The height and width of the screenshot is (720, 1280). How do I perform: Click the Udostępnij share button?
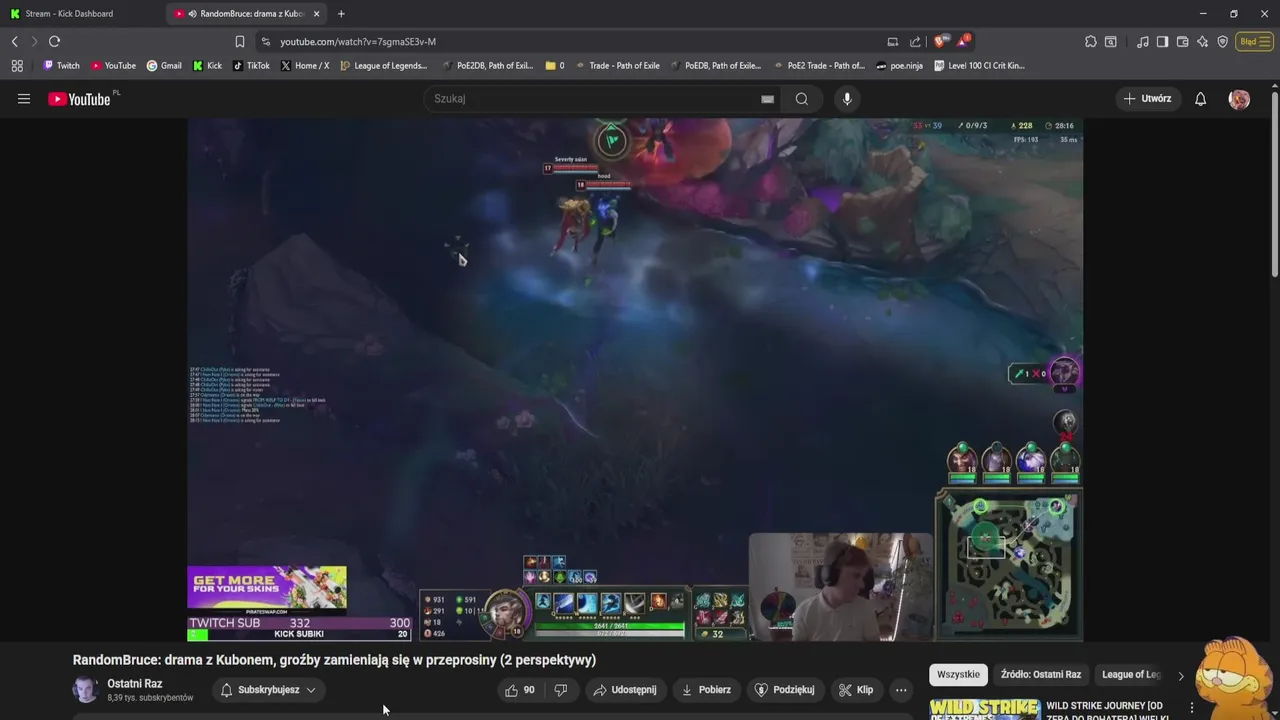[625, 690]
